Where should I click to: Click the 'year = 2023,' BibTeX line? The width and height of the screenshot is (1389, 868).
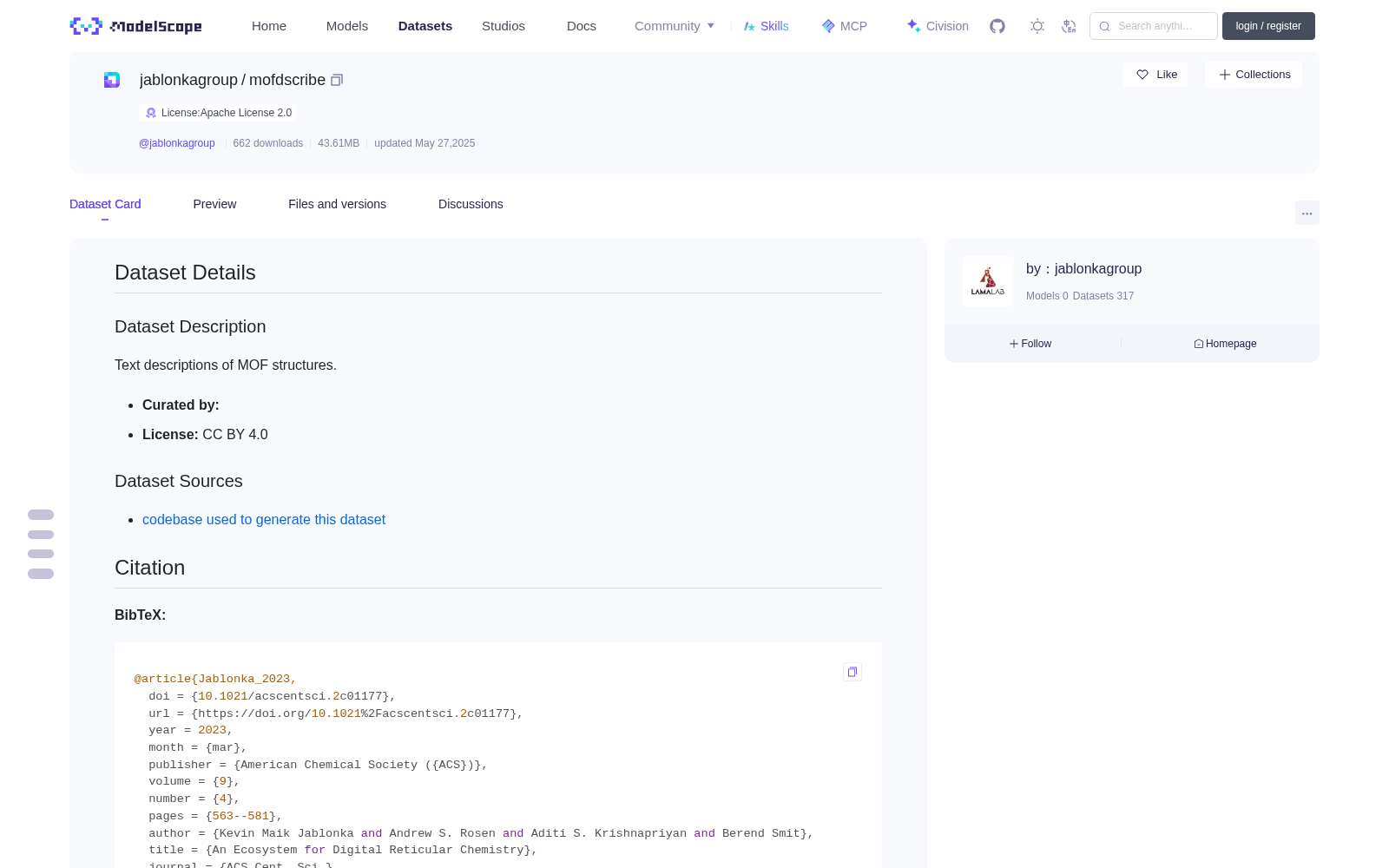pyautogui.click(x=191, y=730)
